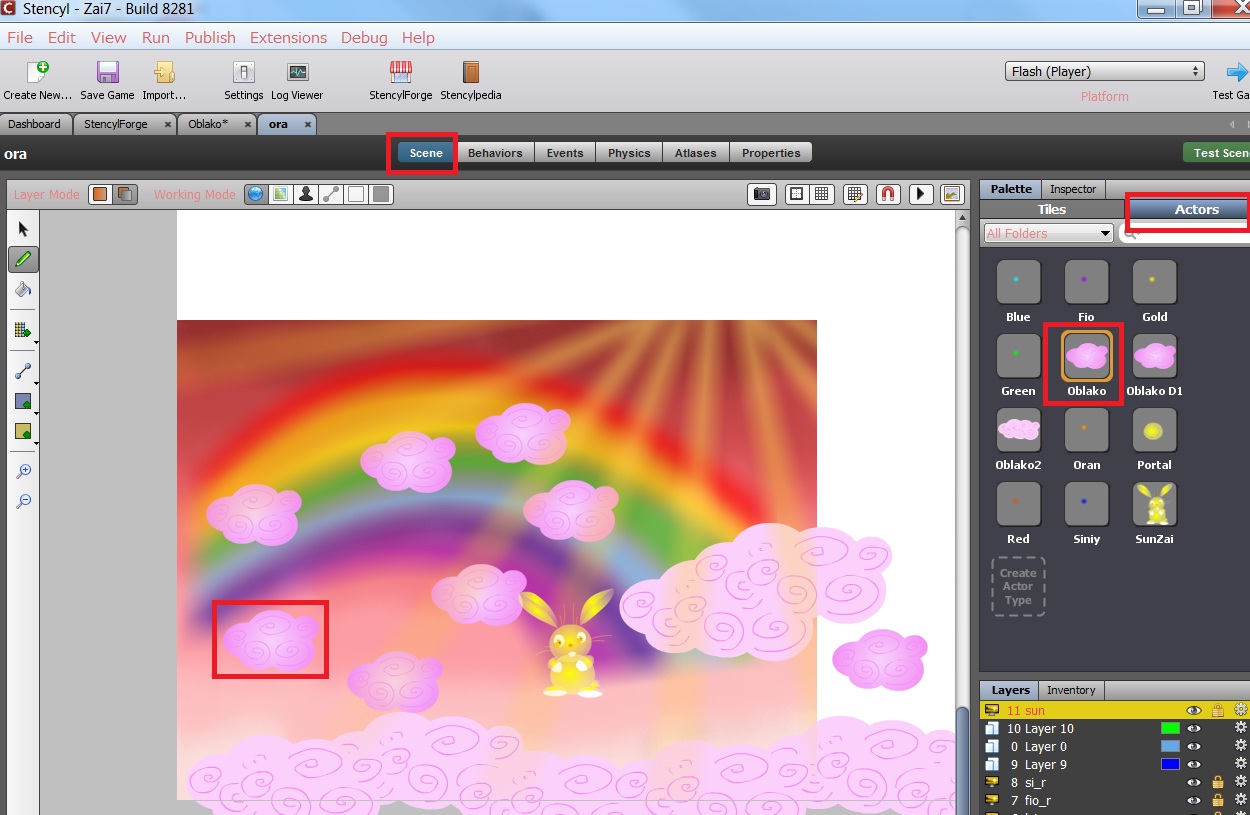Image resolution: width=1250 pixels, height=815 pixels.
Task: Open the Log Viewer
Action: [297, 80]
